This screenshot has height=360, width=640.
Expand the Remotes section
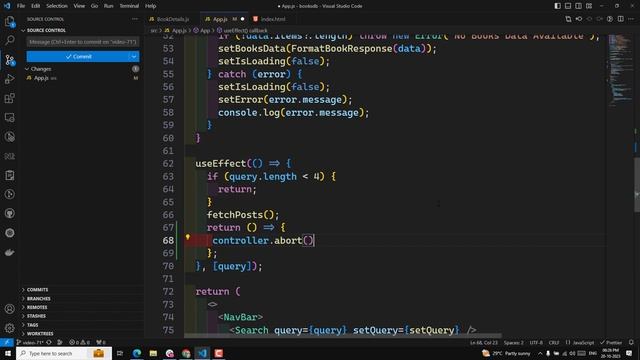point(37,307)
